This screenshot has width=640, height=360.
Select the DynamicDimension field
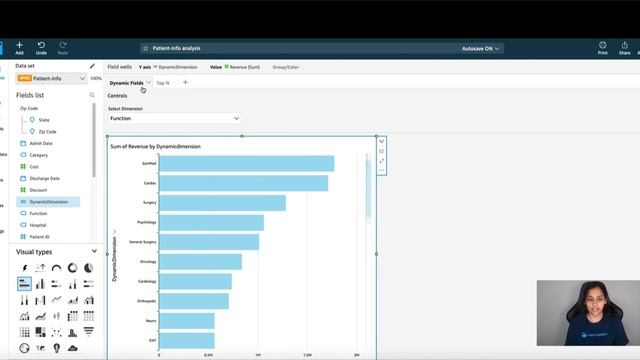[x=48, y=202]
